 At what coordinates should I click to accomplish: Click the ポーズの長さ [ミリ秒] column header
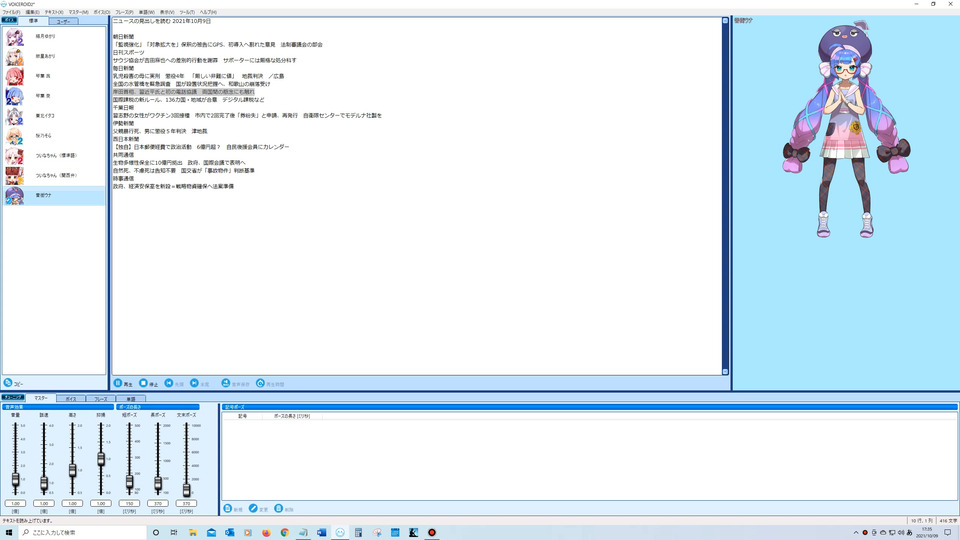tap(292, 416)
